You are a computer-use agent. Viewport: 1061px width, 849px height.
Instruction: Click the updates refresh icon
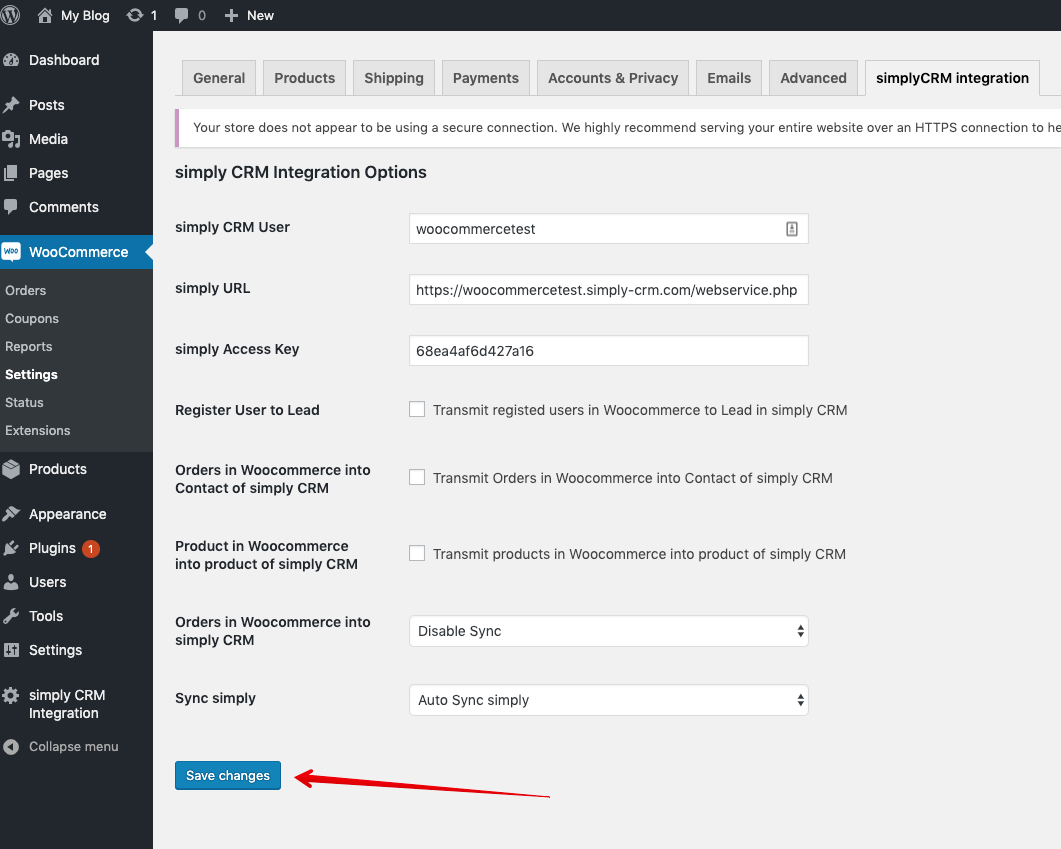coord(135,15)
